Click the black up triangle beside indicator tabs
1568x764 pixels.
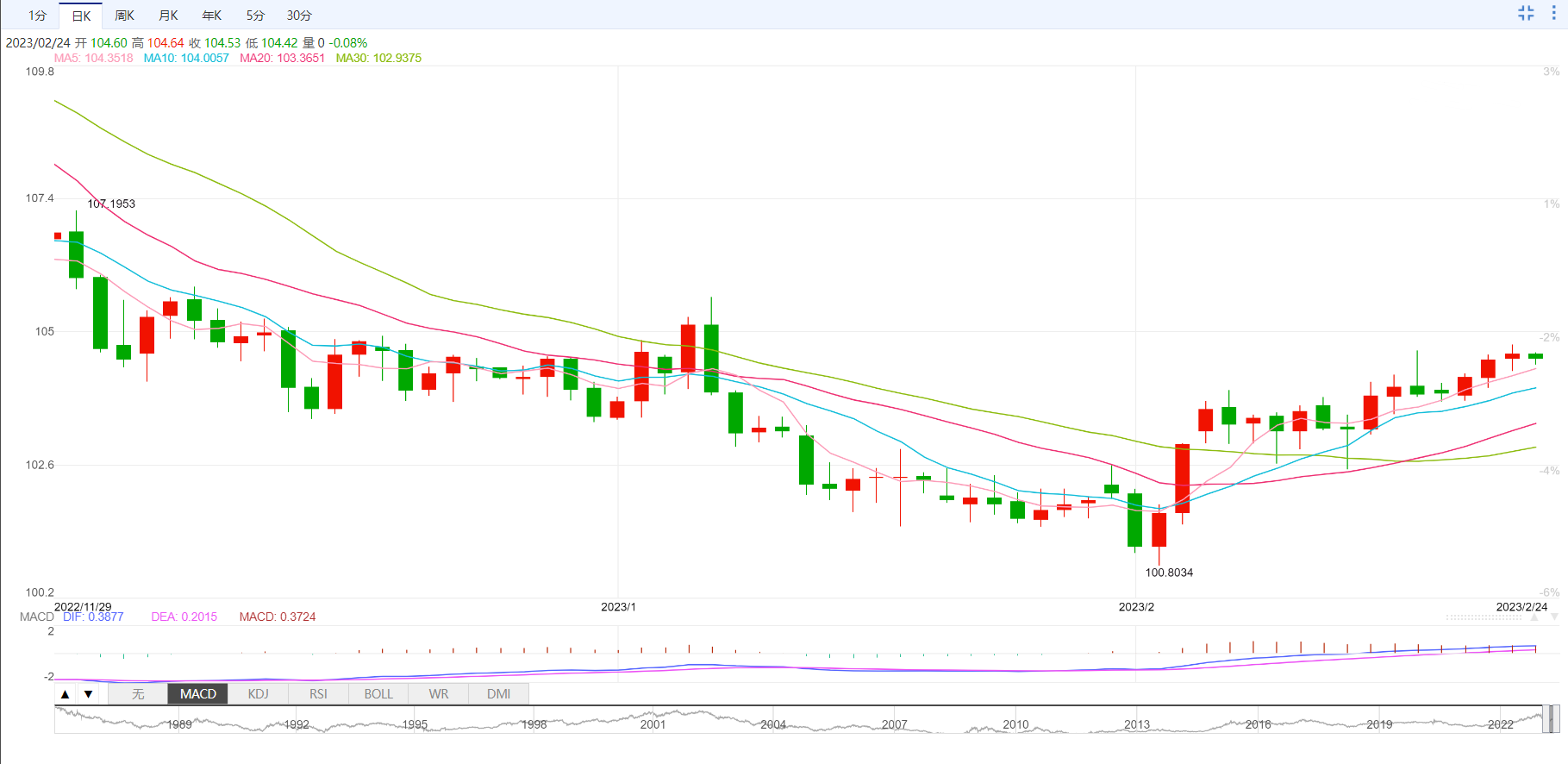pyautogui.click(x=66, y=694)
